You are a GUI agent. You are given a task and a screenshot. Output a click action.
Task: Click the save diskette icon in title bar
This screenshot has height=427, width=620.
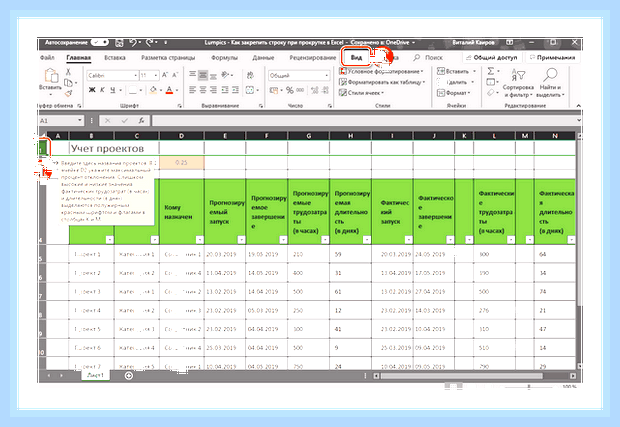tap(119, 43)
